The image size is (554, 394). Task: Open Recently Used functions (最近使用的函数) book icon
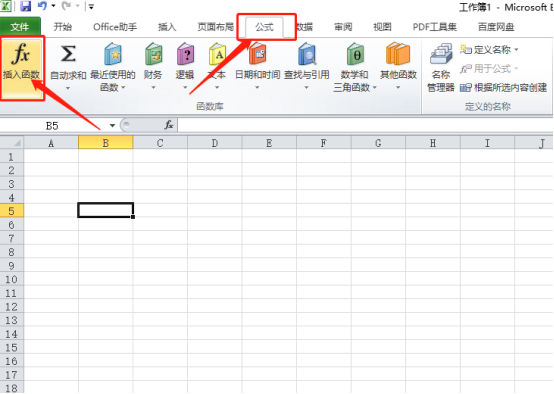(113, 54)
